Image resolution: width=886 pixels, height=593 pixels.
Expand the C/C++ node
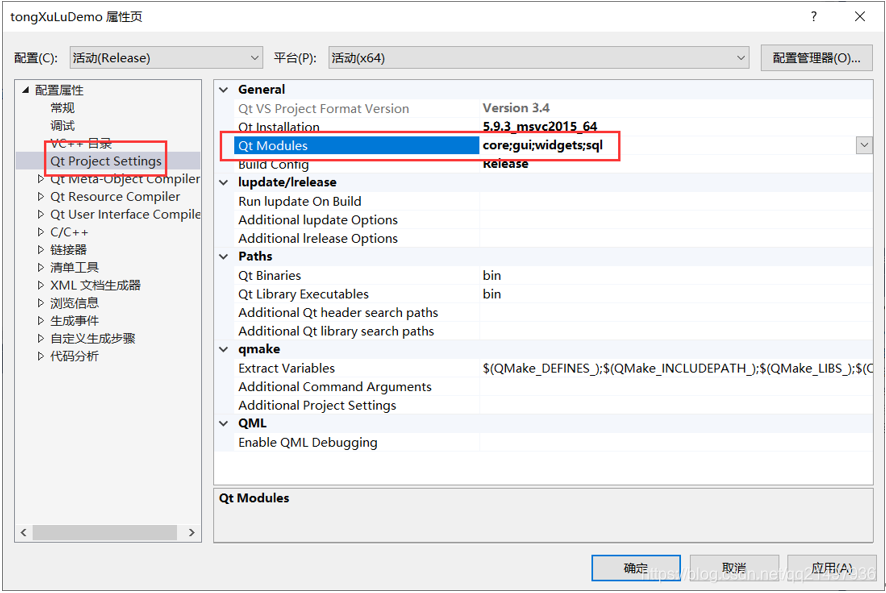[x=41, y=232]
